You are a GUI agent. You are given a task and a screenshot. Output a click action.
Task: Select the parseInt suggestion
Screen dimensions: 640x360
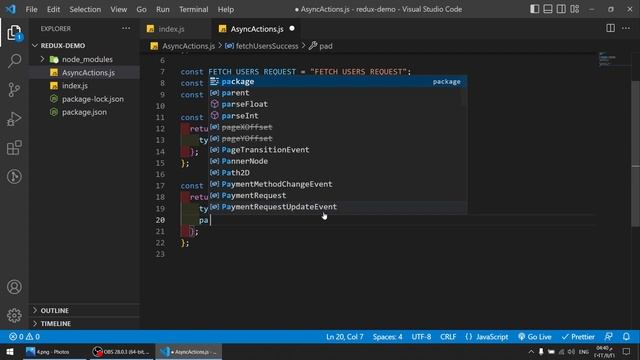coord(338,116)
